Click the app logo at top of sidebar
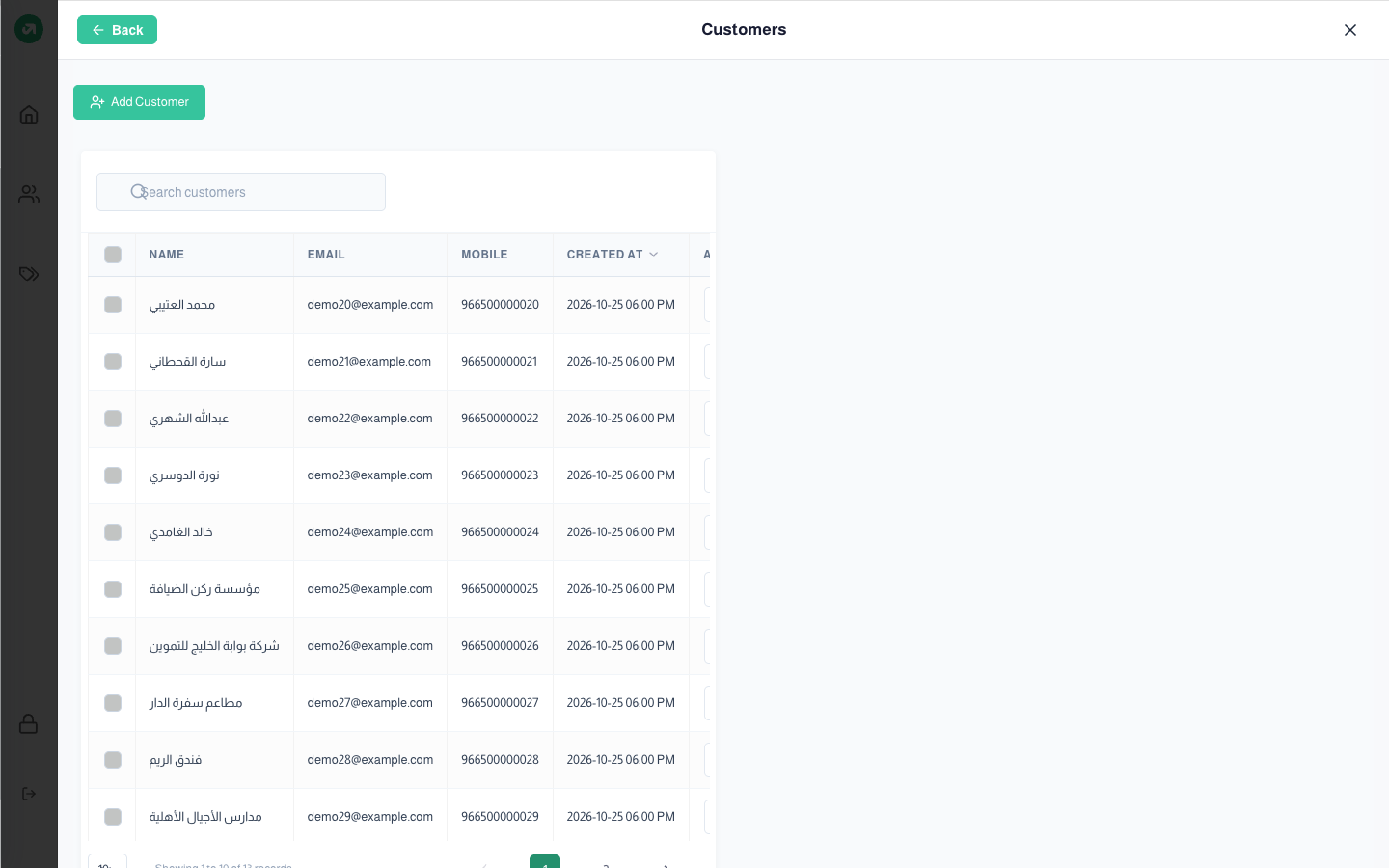Image resolution: width=1389 pixels, height=868 pixels. tap(29, 29)
